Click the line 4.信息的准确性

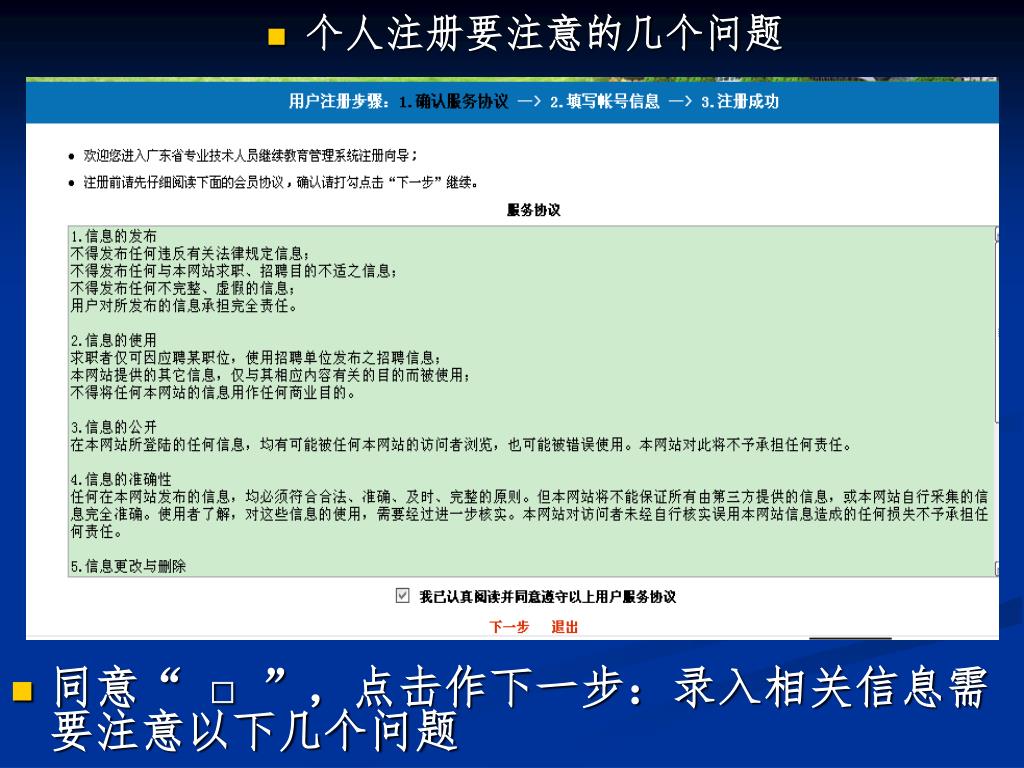coord(121,479)
